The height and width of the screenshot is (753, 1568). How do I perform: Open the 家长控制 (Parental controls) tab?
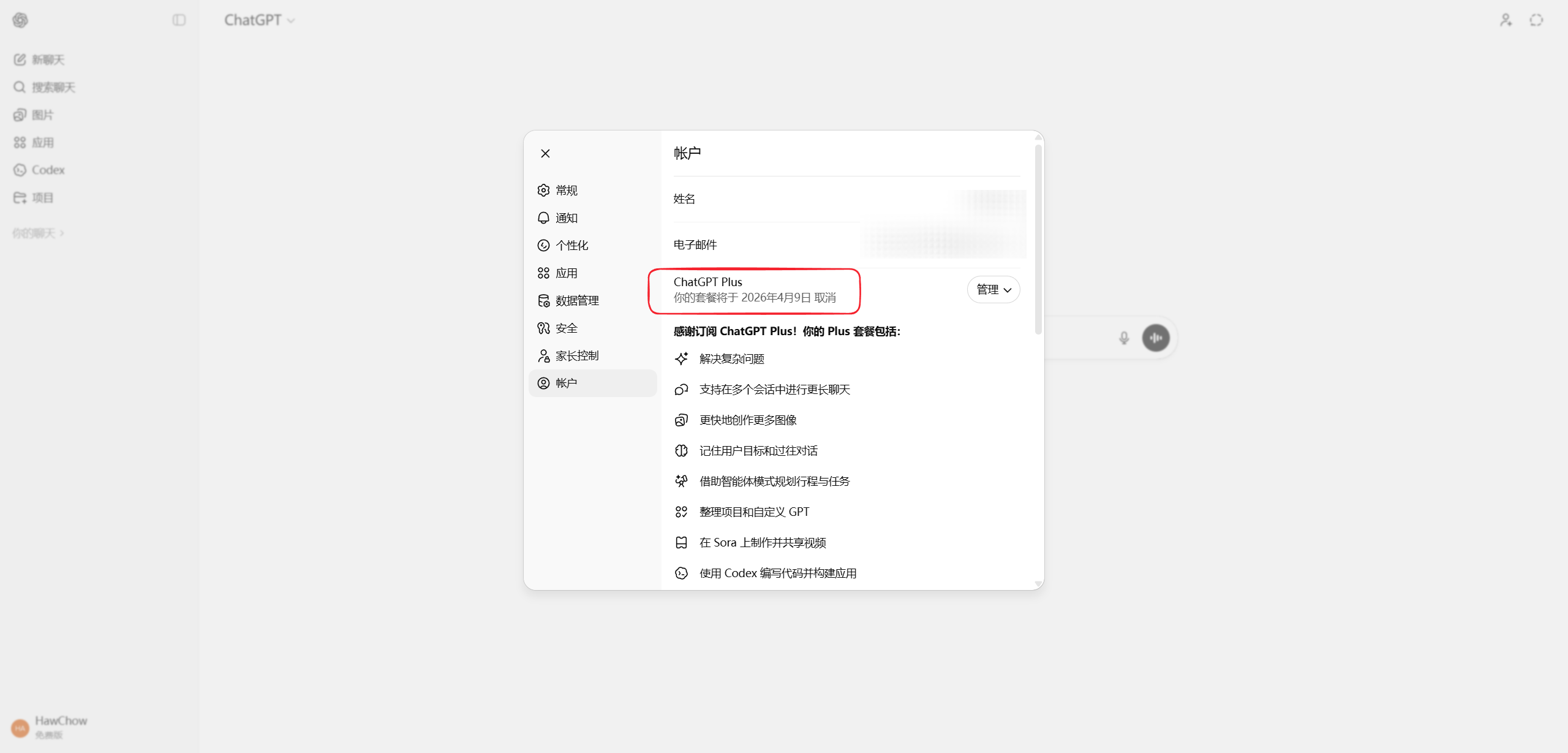(576, 355)
